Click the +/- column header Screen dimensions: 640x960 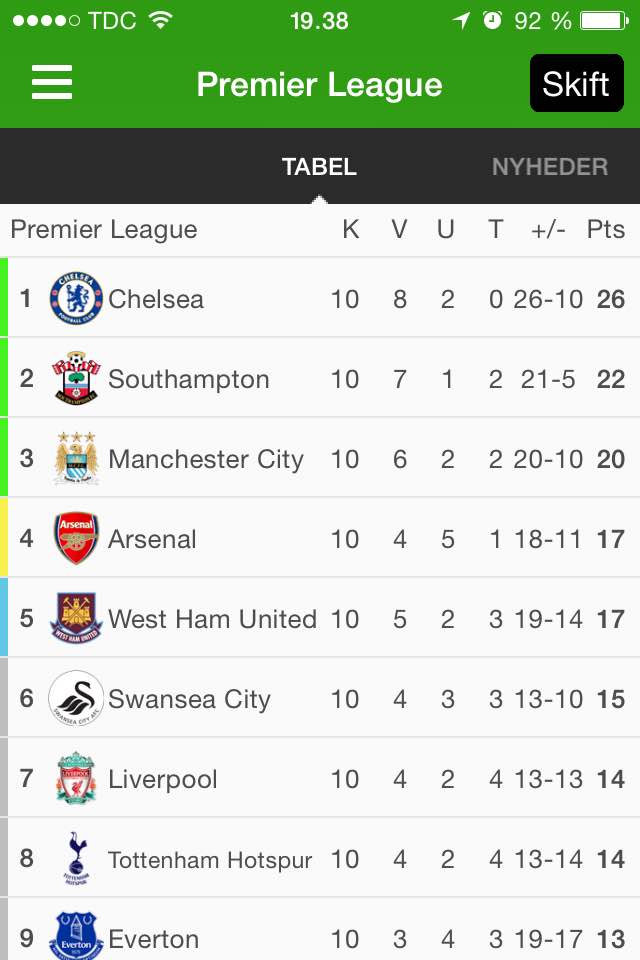(x=548, y=230)
